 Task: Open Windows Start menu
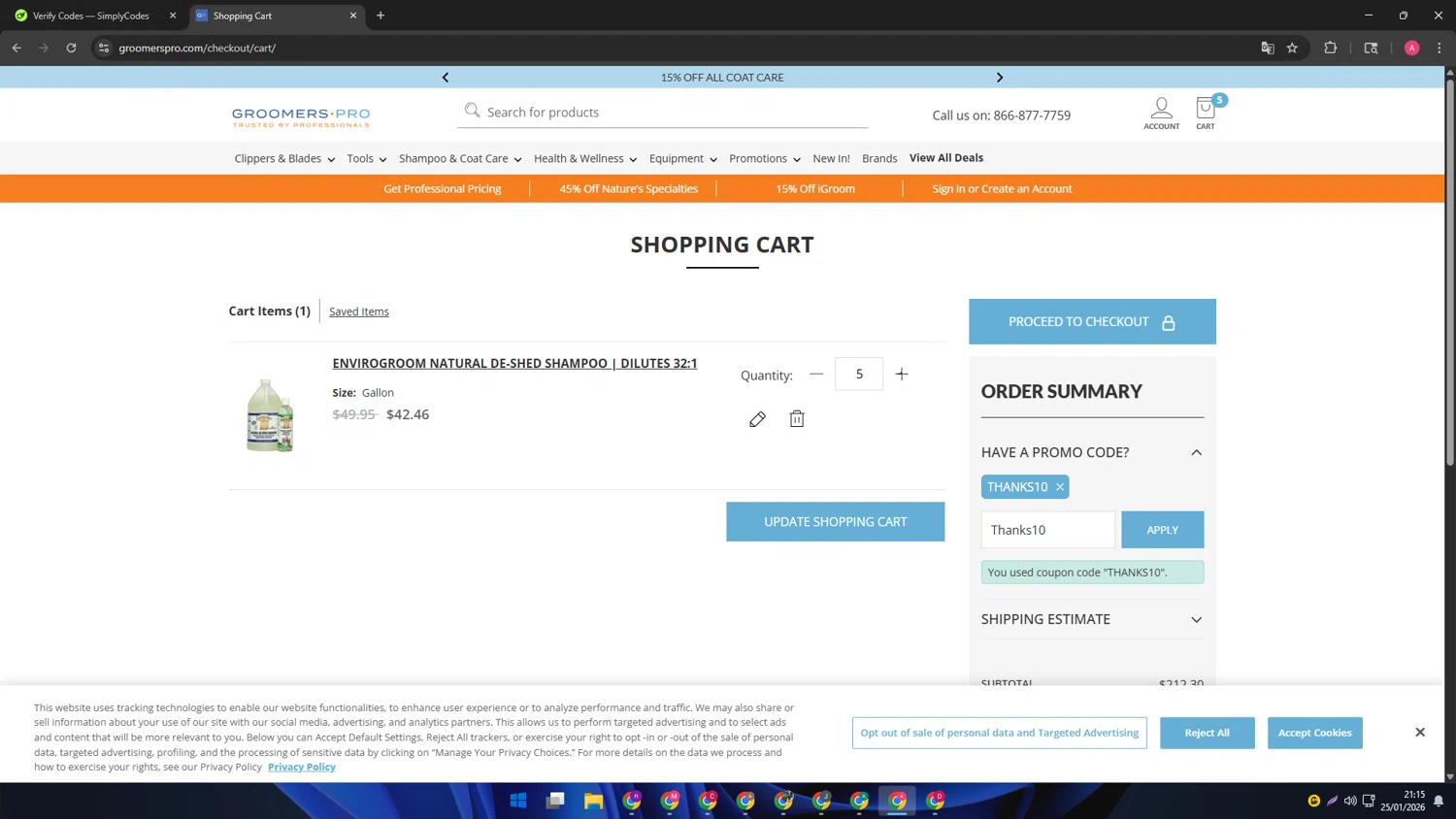point(518,801)
